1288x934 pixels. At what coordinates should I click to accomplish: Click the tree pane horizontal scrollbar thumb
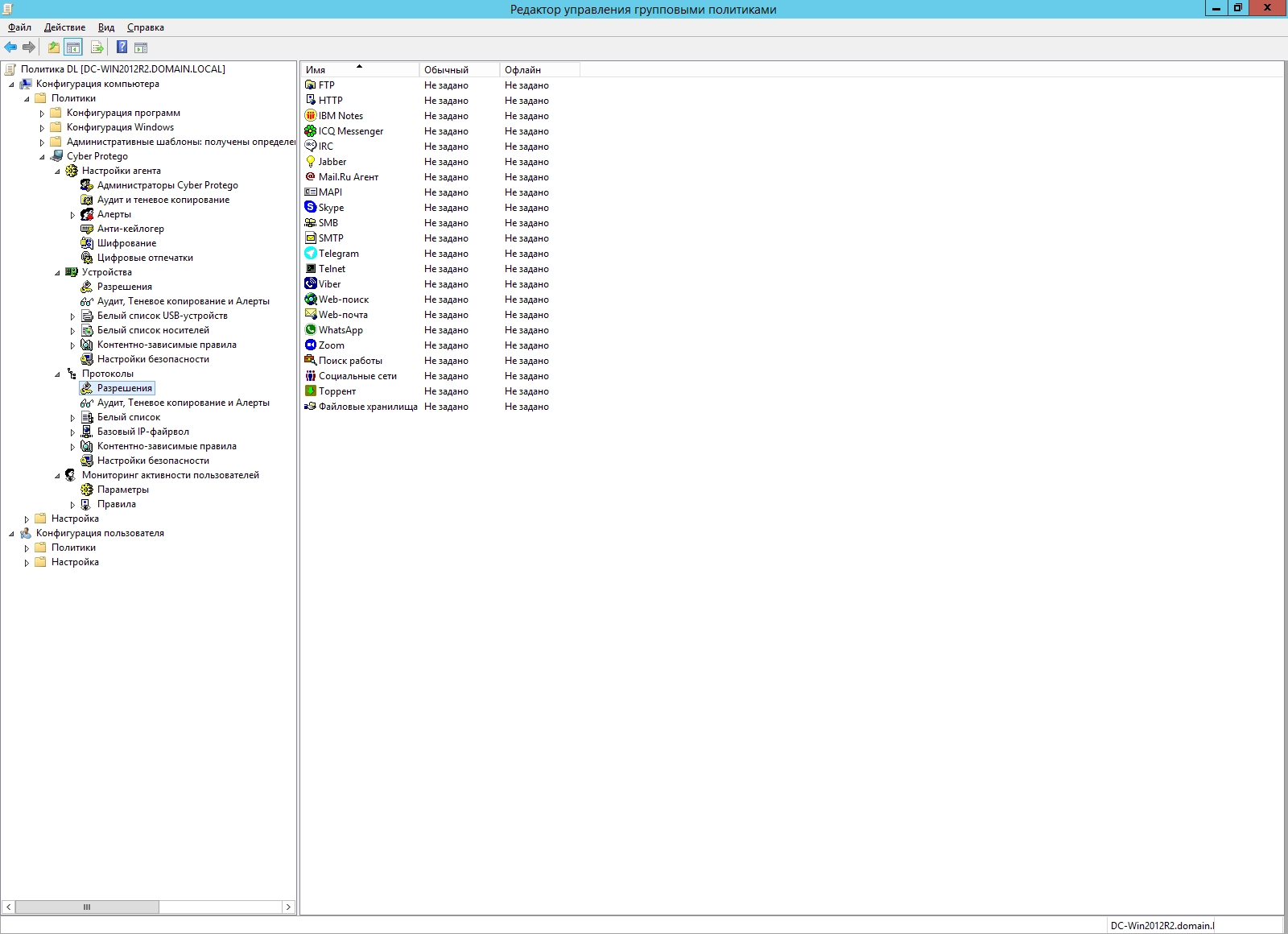pyautogui.click(x=87, y=907)
